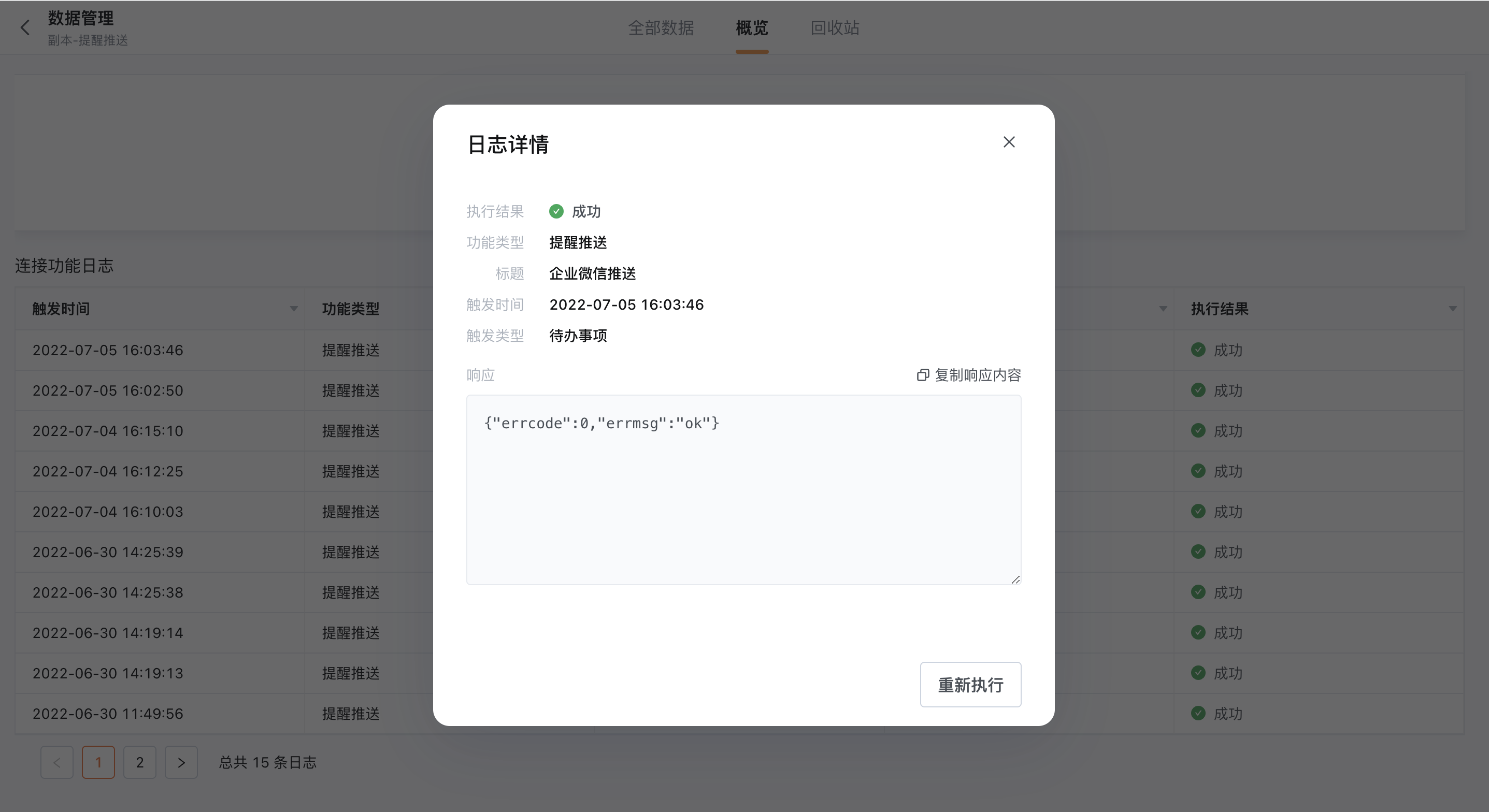Click 待办事项 trigger type value
Screen dimensions: 1489x812
pyautogui.click(x=578, y=336)
